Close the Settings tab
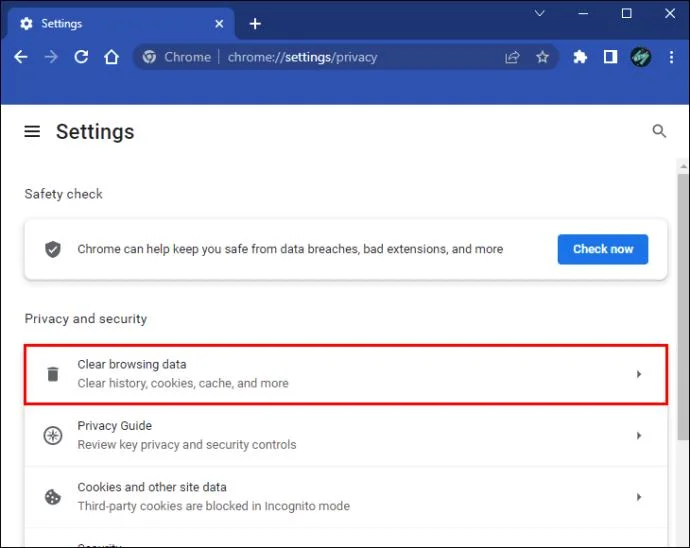Screen dimensions: 690x548 219,23
